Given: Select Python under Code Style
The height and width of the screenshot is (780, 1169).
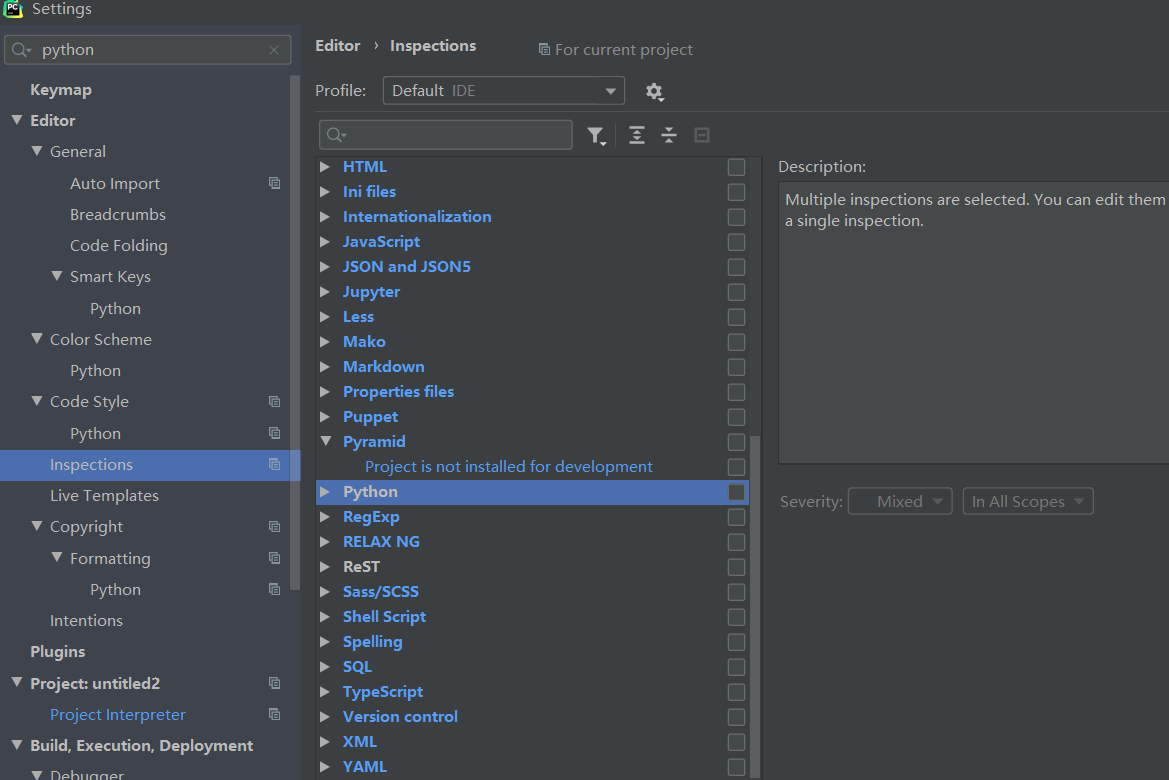Looking at the screenshot, I should (95, 433).
